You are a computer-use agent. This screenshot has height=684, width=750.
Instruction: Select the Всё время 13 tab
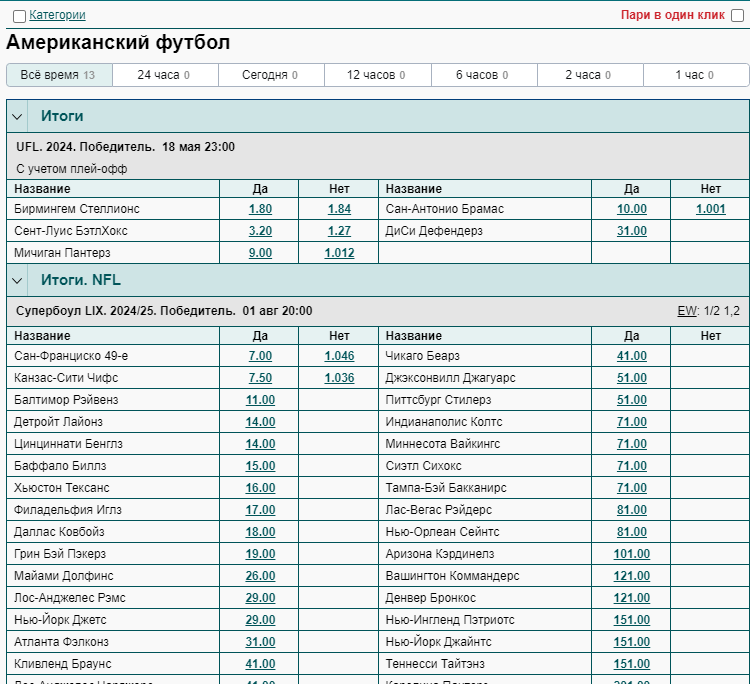pyautogui.click(x=59, y=75)
